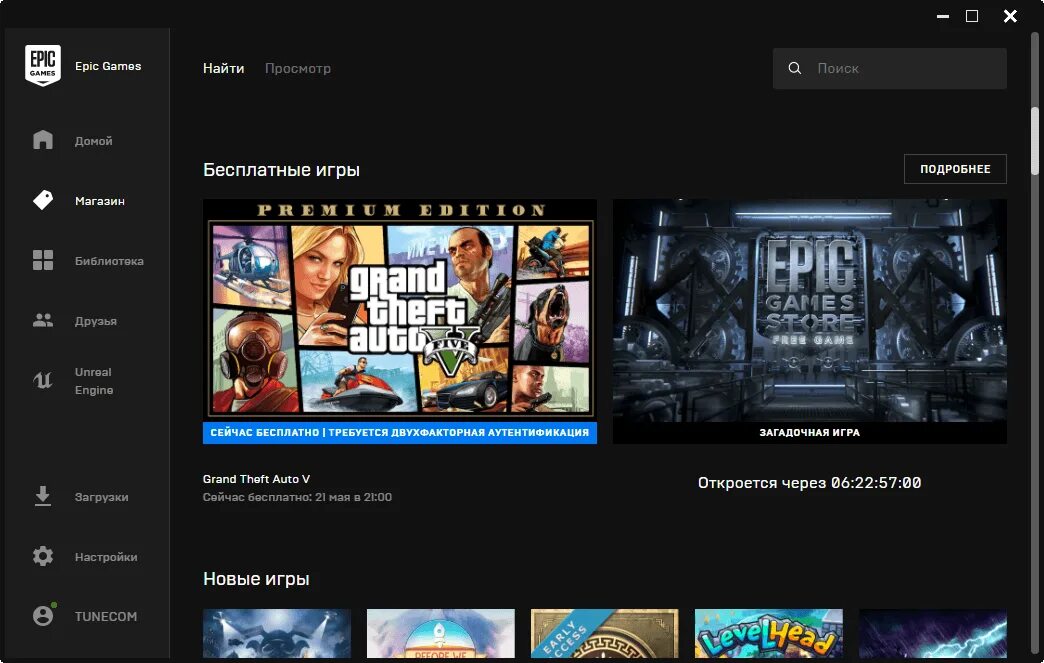Open the Grand Theft Auto V banner

(x=399, y=310)
